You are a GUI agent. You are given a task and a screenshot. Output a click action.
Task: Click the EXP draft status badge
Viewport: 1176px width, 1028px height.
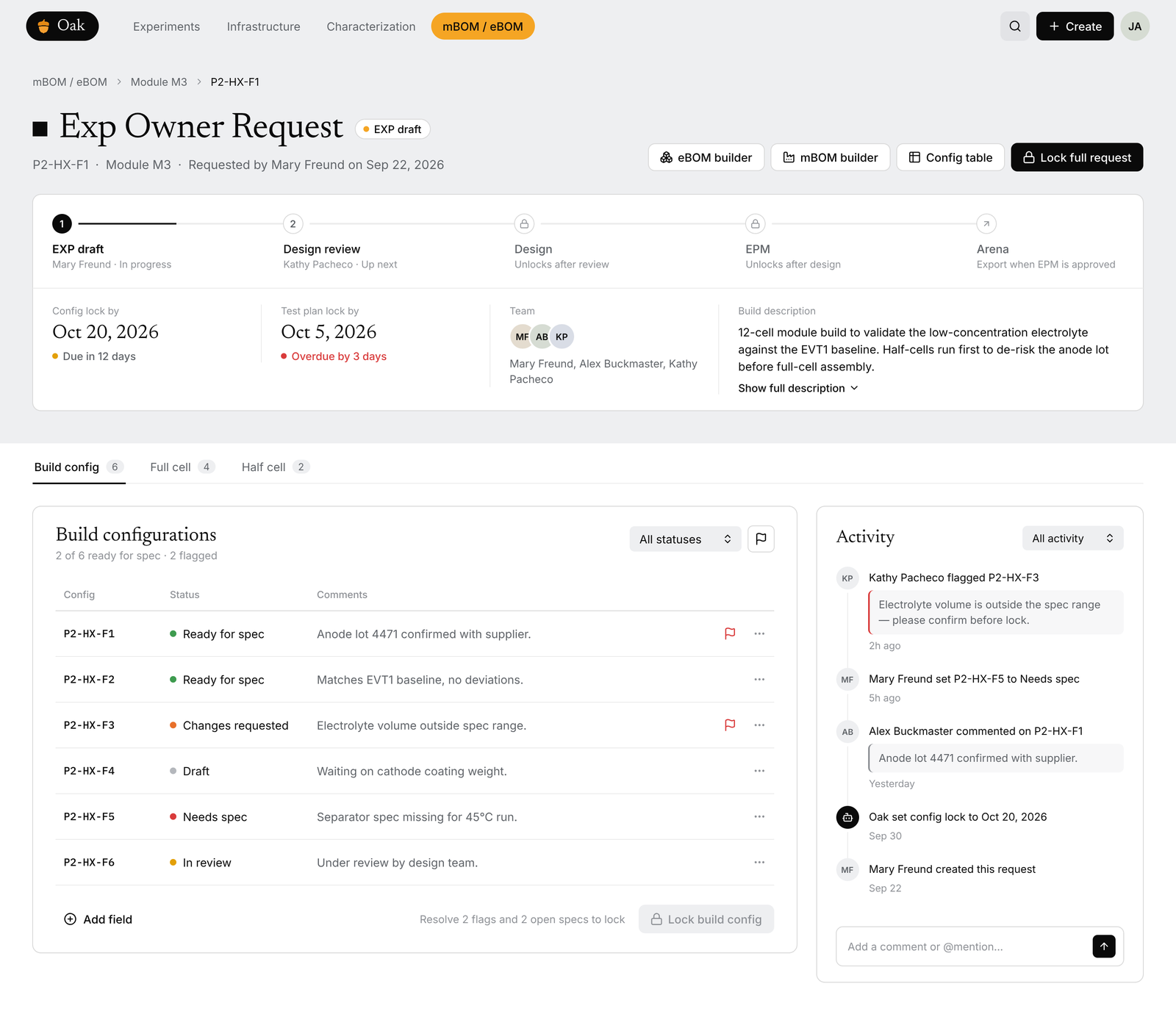click(392, 129)
